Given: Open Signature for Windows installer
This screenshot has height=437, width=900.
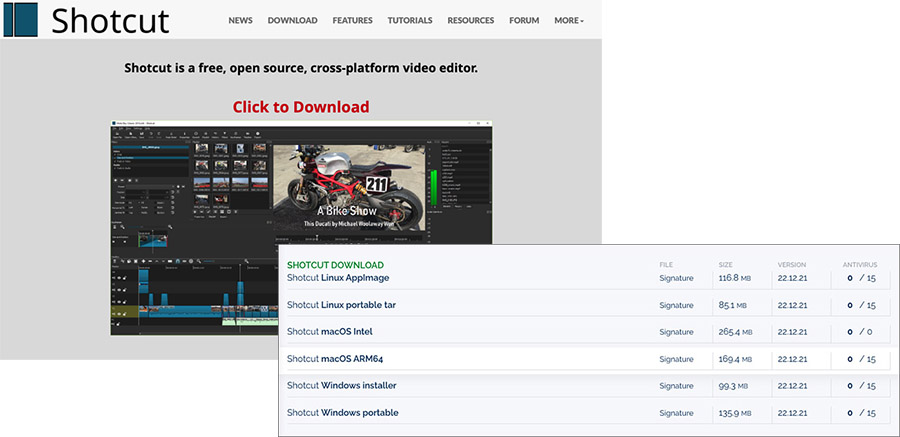Looking at the screenshot, I should (x=676, y=386).
